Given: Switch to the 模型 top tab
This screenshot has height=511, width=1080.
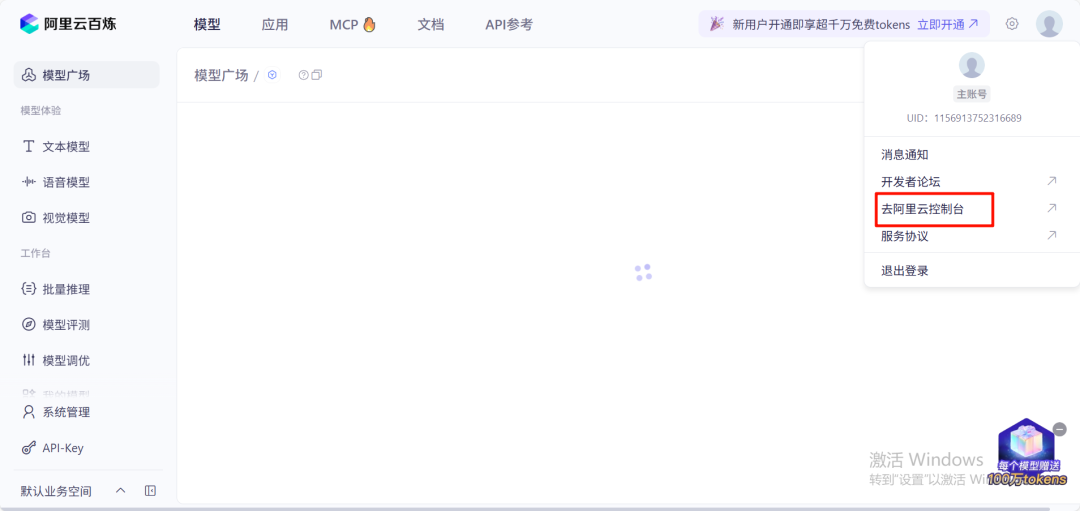Looking at the screenshot, I should (x=207, y=25).
